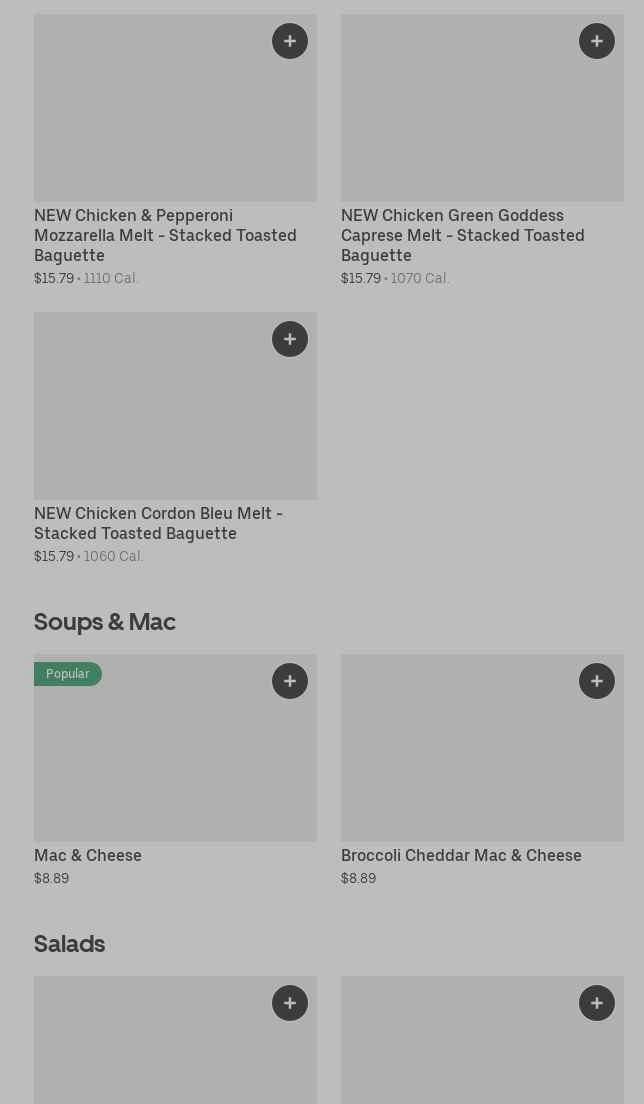Image resolution: width=644 pixels, height=1104 pixels.
Task: Add Chicken Green Goddess Caprese Melt to cart
Action: [x=597, y=41]
